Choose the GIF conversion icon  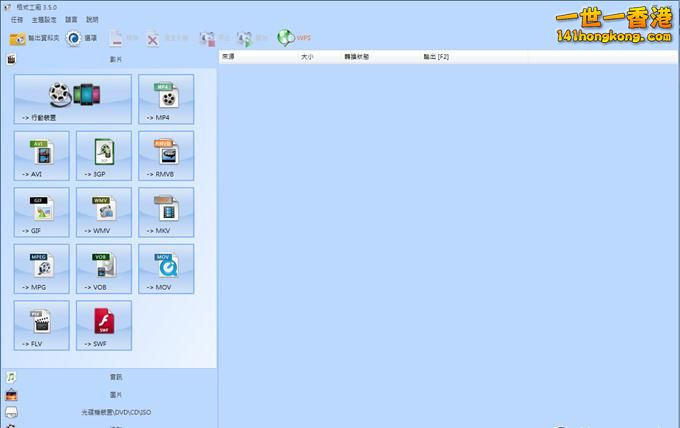pos(42,213)
